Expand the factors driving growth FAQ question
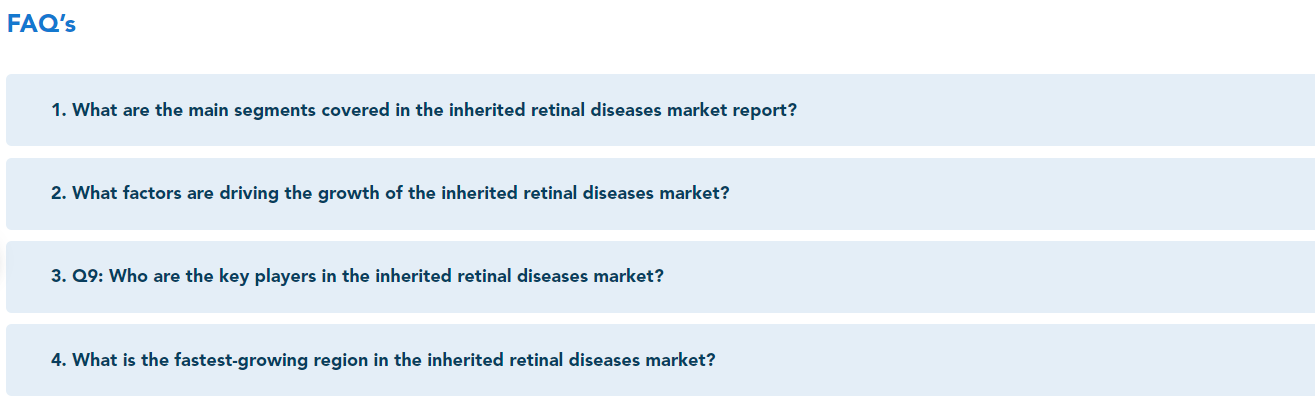This screenshot has width=1315, height=399. pyautogui.click(x=660, y=193)
